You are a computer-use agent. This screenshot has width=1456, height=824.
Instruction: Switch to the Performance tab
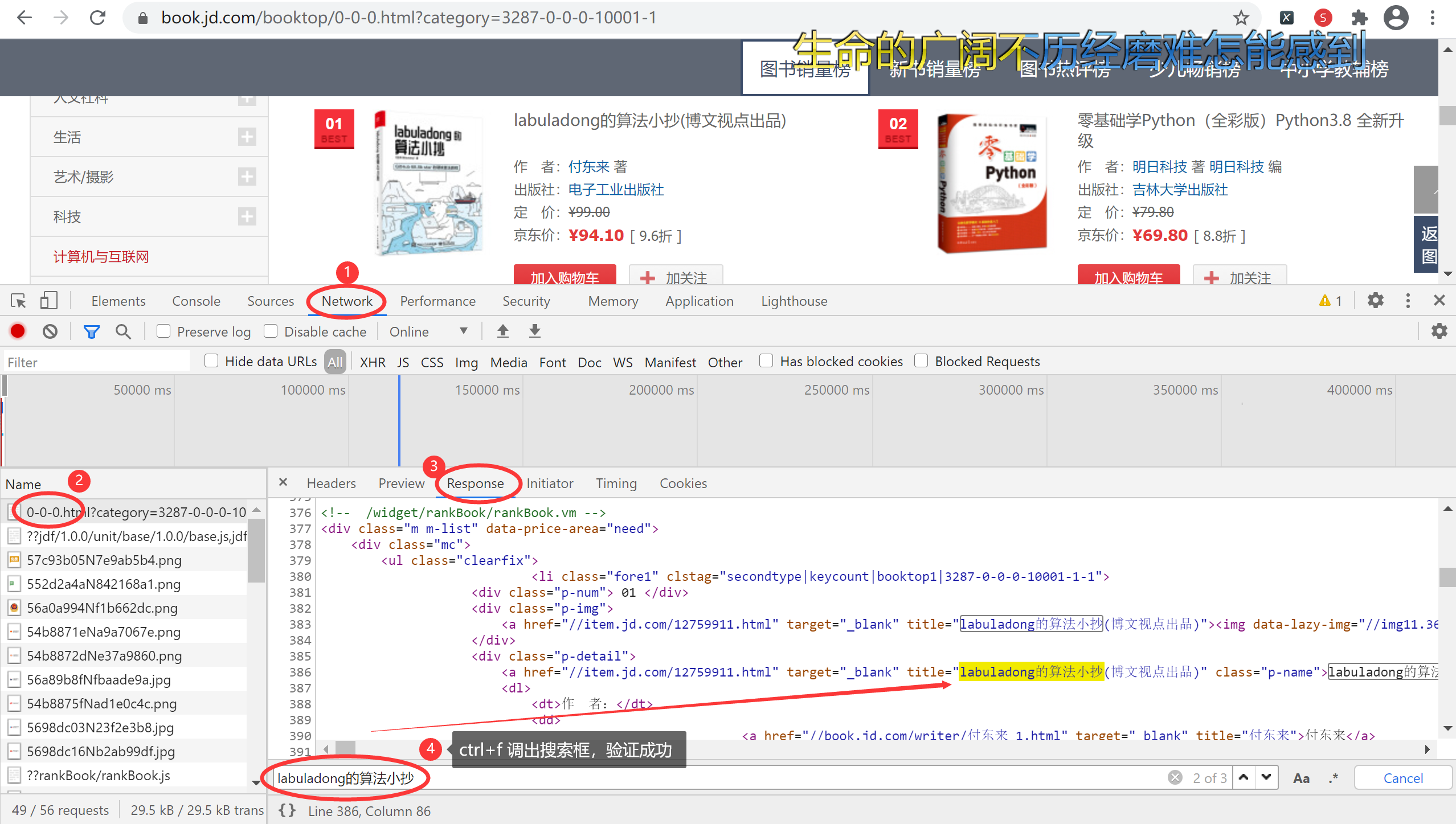pos(437,301)
